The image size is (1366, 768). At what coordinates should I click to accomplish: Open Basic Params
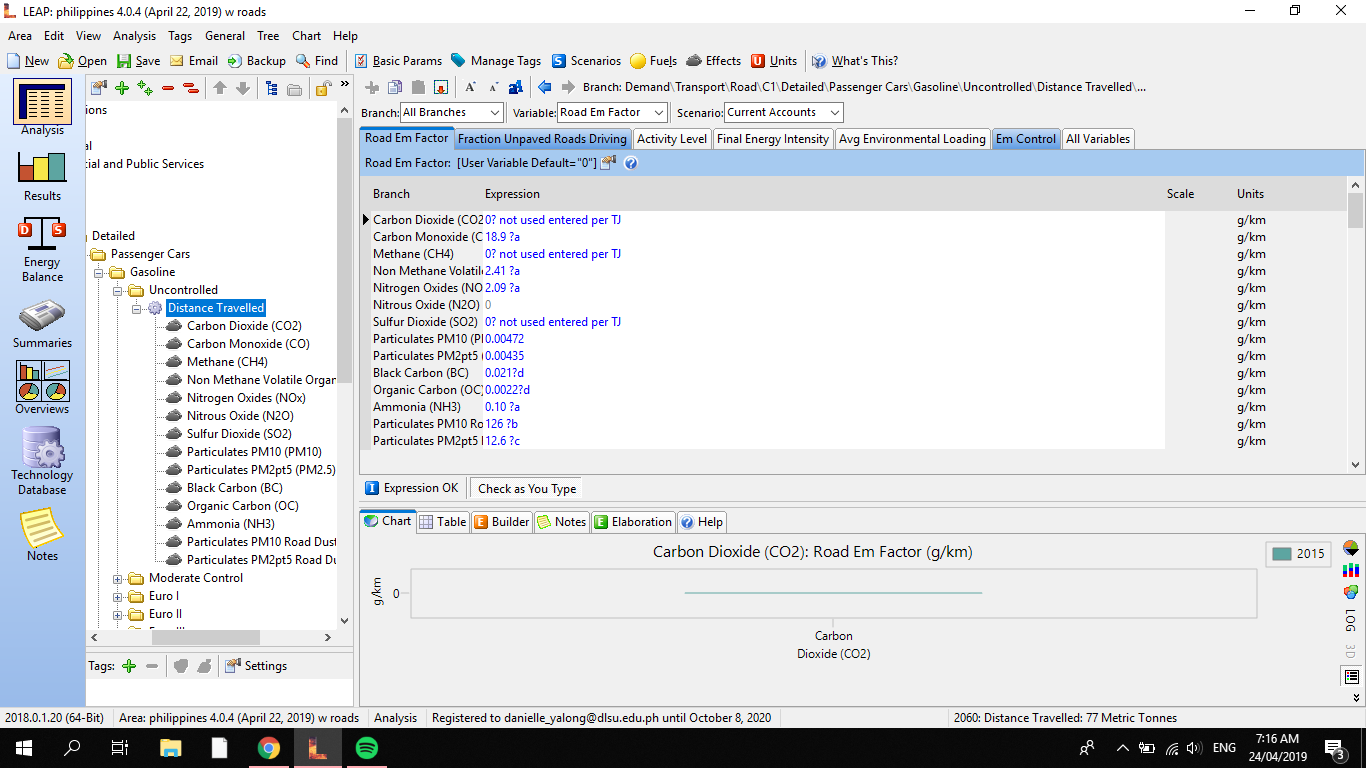pos(398,61)
